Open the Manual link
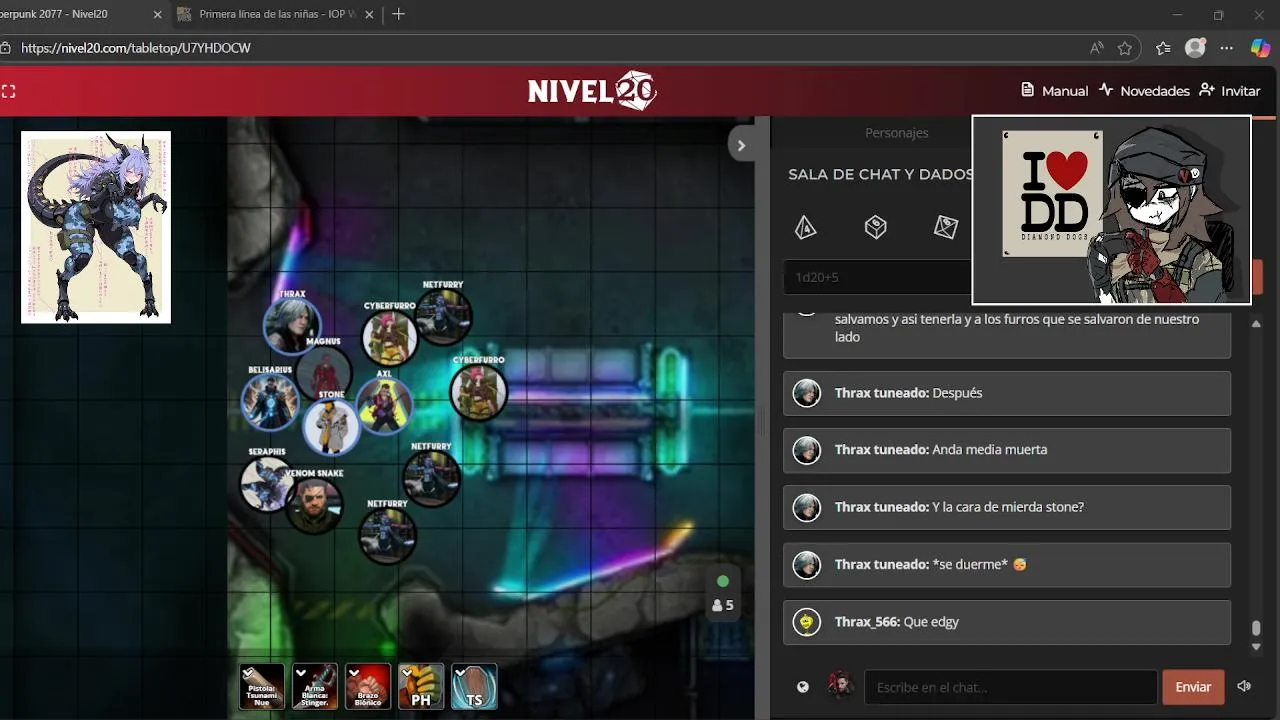1280x720 pixels. (x=1054, y=90)
